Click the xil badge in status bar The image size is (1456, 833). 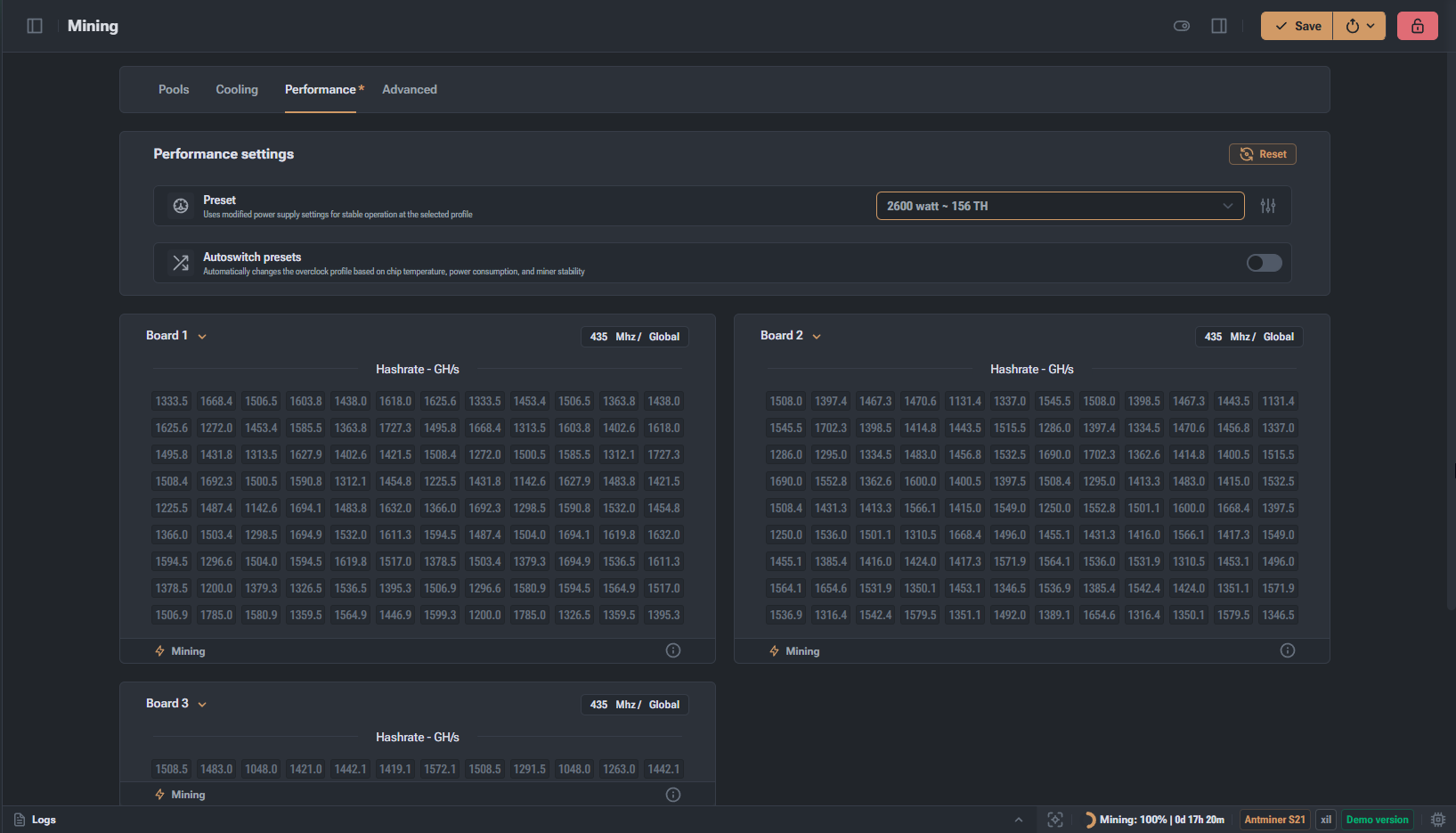pyautogui.click(x=1326, y=820)
